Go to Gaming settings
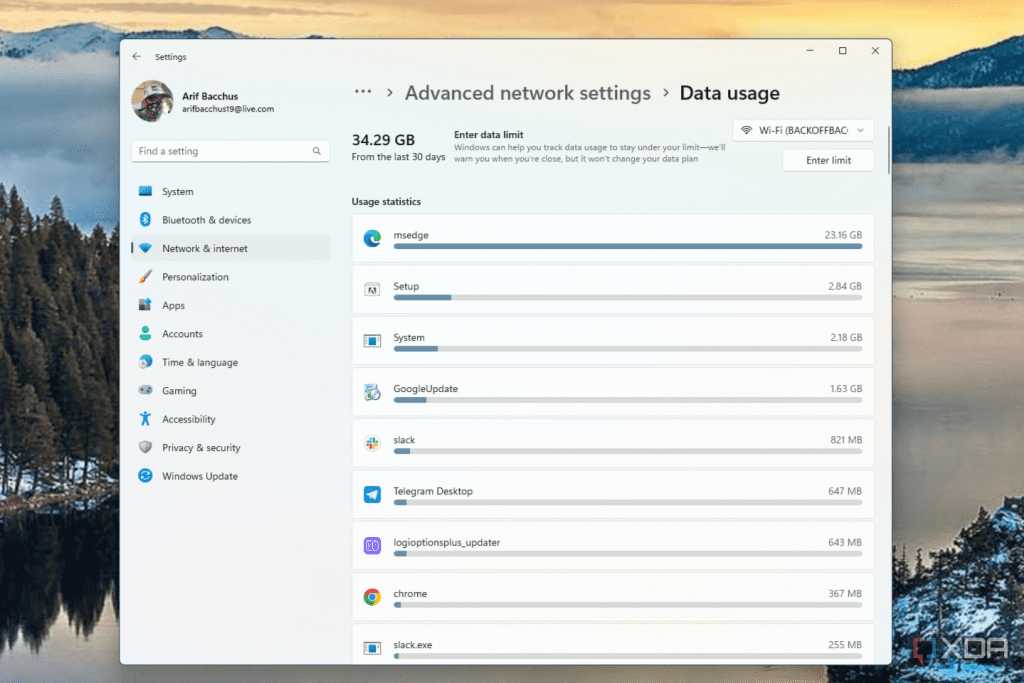Image resolution: width=1024 pixels, height=683 pixels. [231, 390]
